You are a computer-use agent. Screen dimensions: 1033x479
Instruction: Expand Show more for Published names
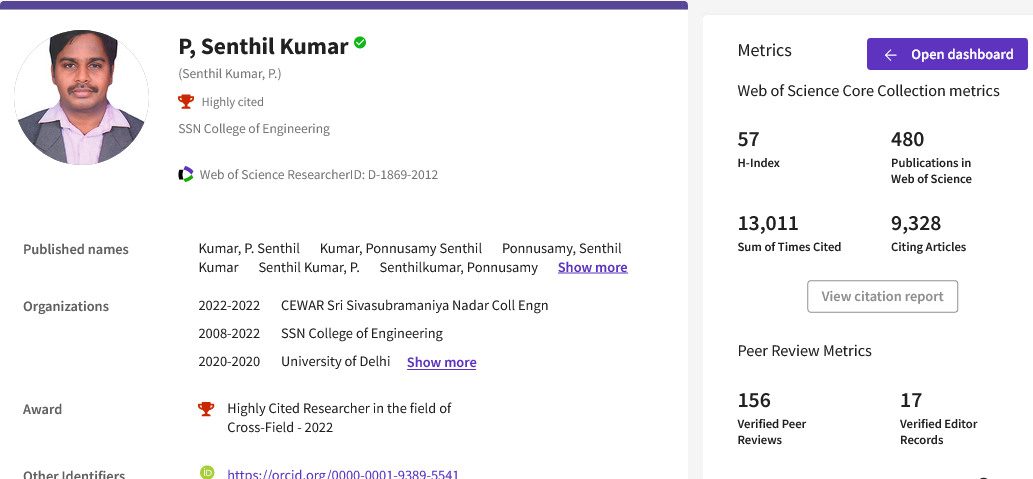pyautogui.click(x=592, y=267)
